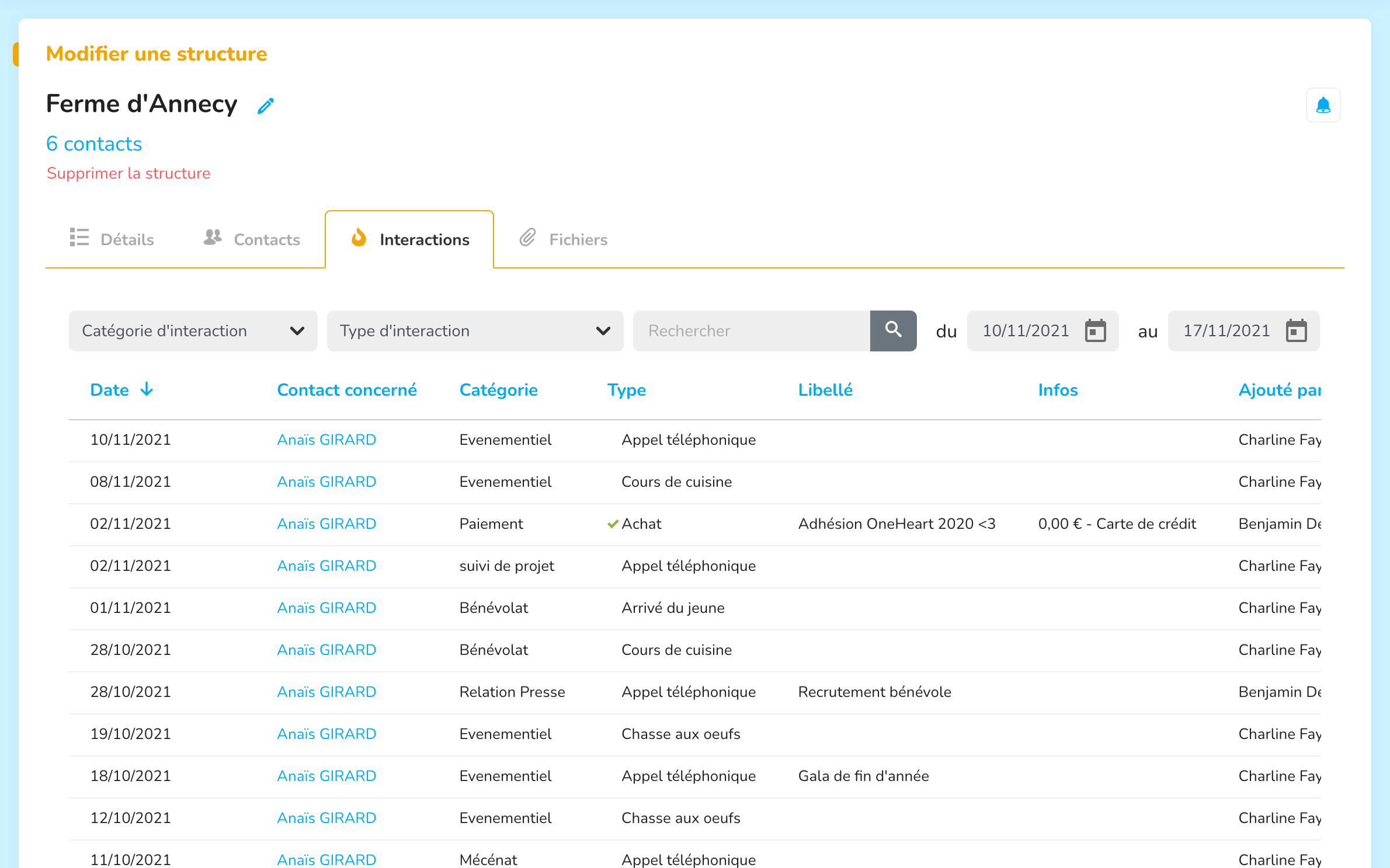Open the Contacts tab
The height and width of the screenshot is (868, 1390).
[252, 239]
